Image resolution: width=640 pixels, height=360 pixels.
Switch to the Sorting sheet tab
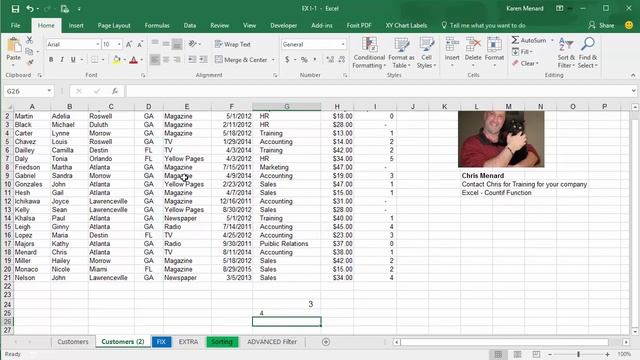coord(222,342)
